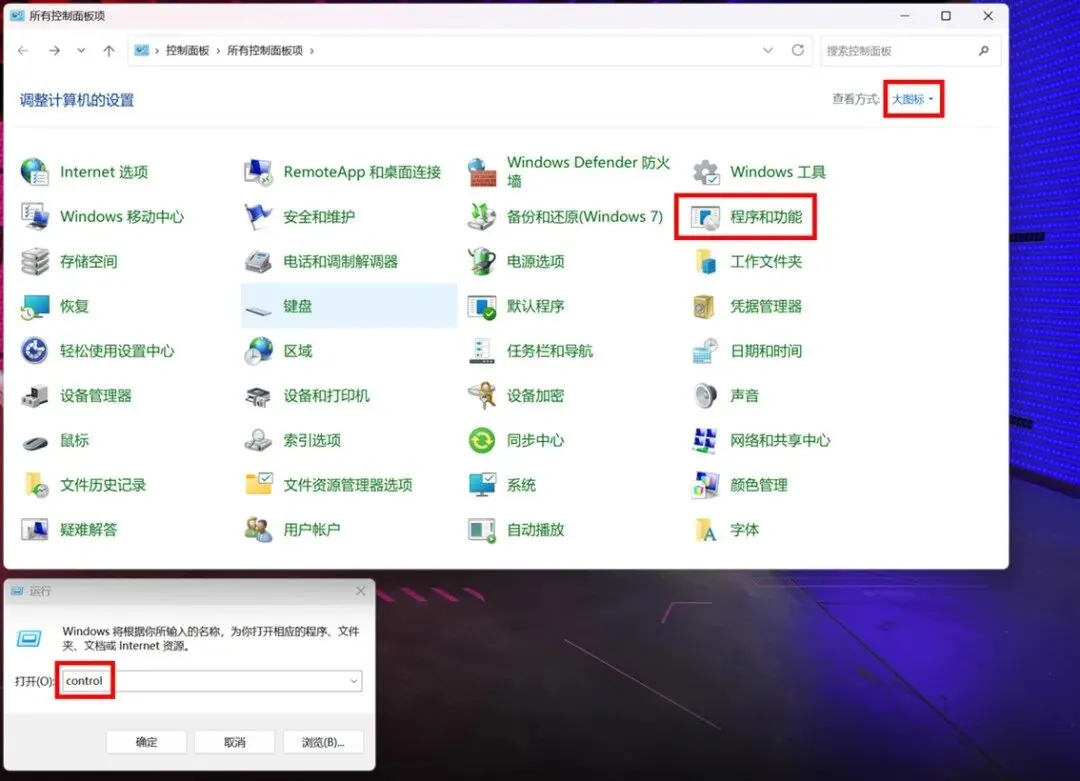Close the 运行 dialog

360,591
